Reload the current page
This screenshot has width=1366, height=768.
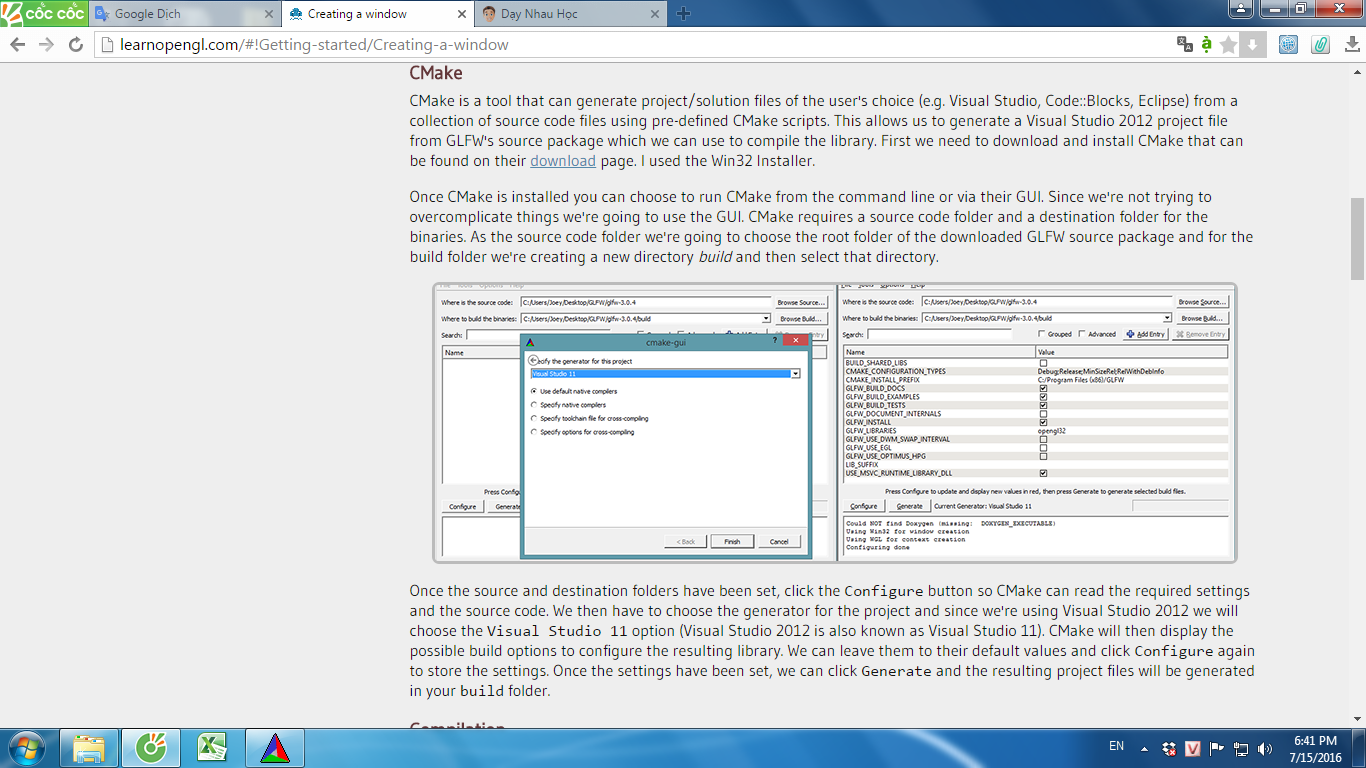click(75, 45)
